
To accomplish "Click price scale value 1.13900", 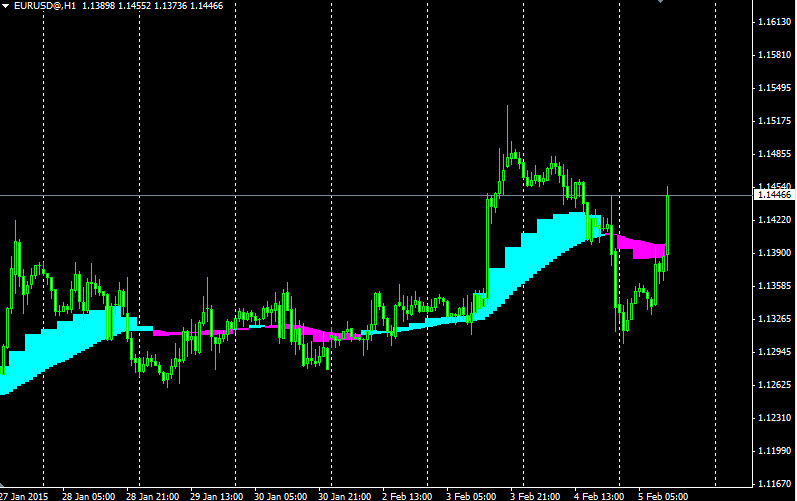I will [x=775, y=253].
